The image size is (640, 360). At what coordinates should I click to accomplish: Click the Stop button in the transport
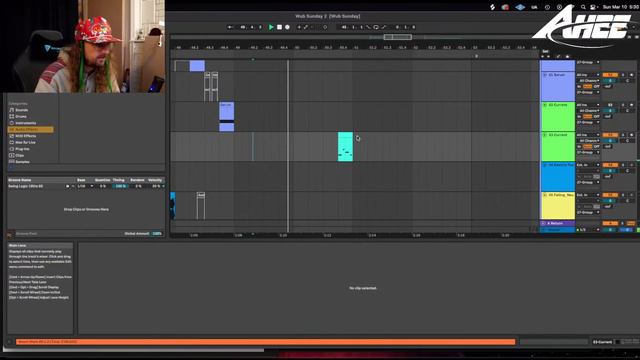pos(279,27)
